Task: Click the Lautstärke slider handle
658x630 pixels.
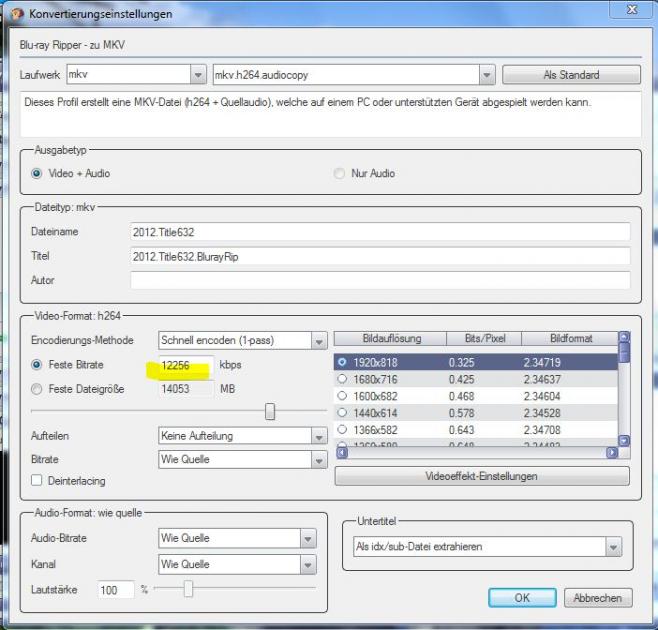Action: [x=188, y=588]
